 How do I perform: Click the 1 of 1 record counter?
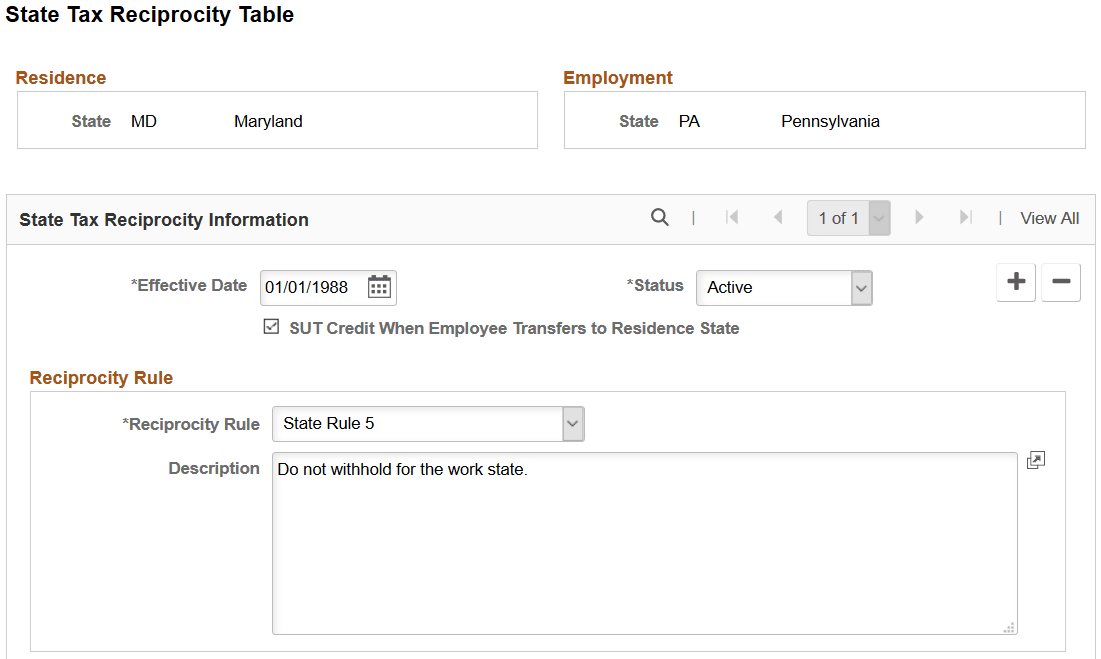coord(838,217)
